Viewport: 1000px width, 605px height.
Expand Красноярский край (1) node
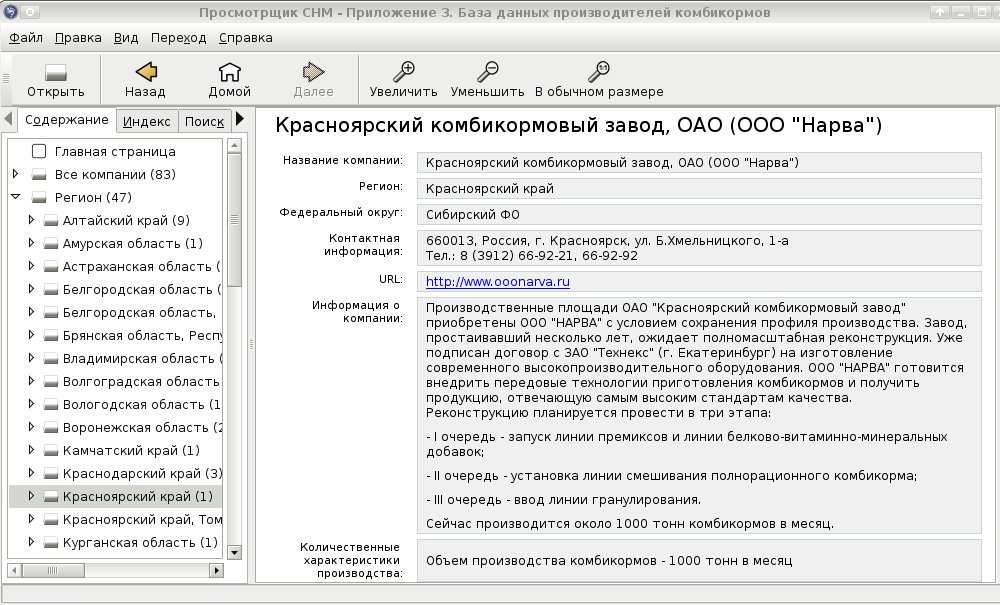point(31,495)
